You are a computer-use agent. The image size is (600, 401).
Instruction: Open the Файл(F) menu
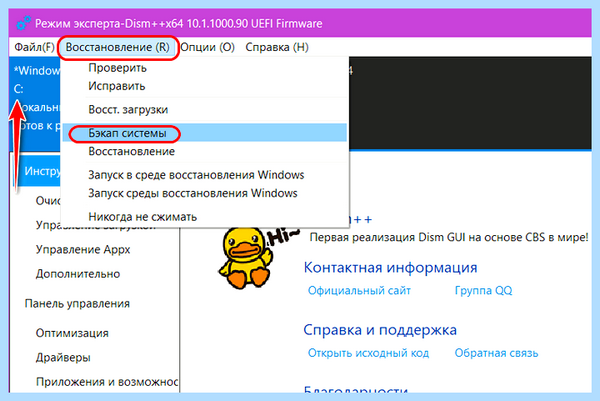pos(34,47)
